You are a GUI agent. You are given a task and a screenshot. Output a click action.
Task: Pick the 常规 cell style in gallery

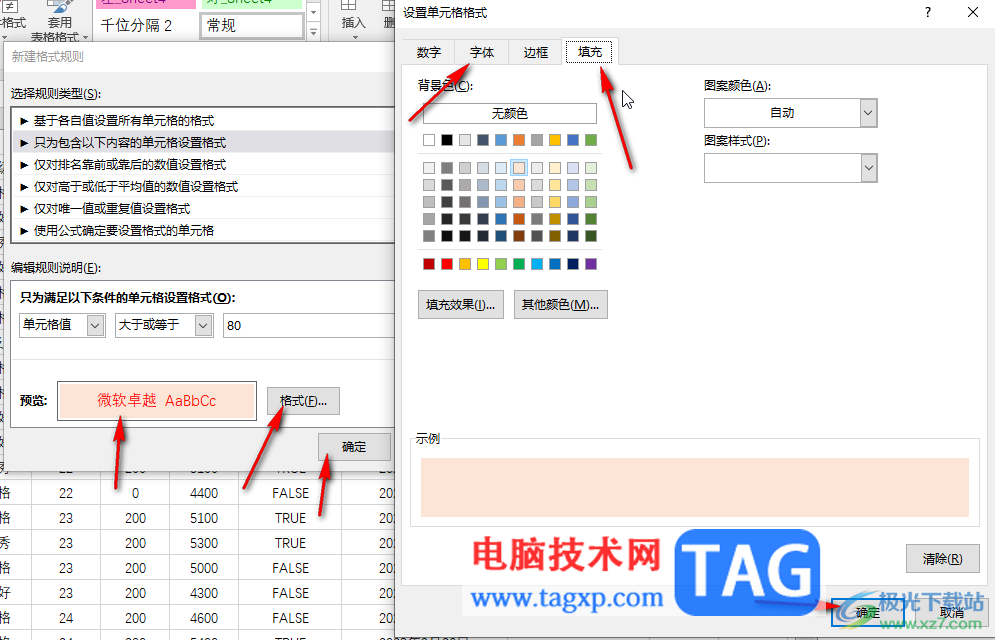(x=252, y=25)
